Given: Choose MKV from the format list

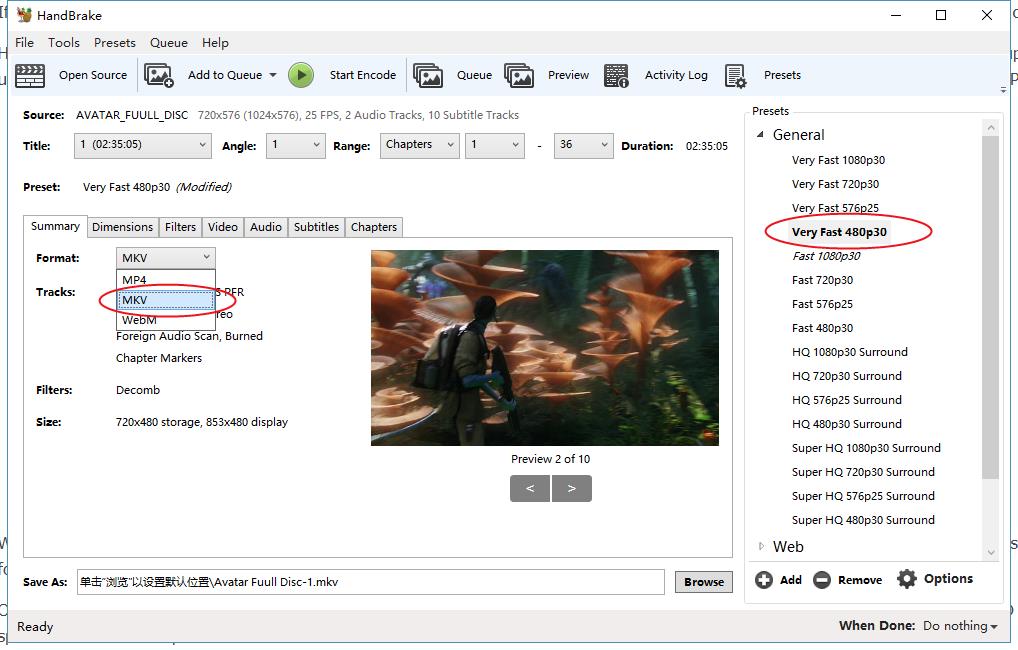Looking at the screenshot, I should [x=166, y=300].
